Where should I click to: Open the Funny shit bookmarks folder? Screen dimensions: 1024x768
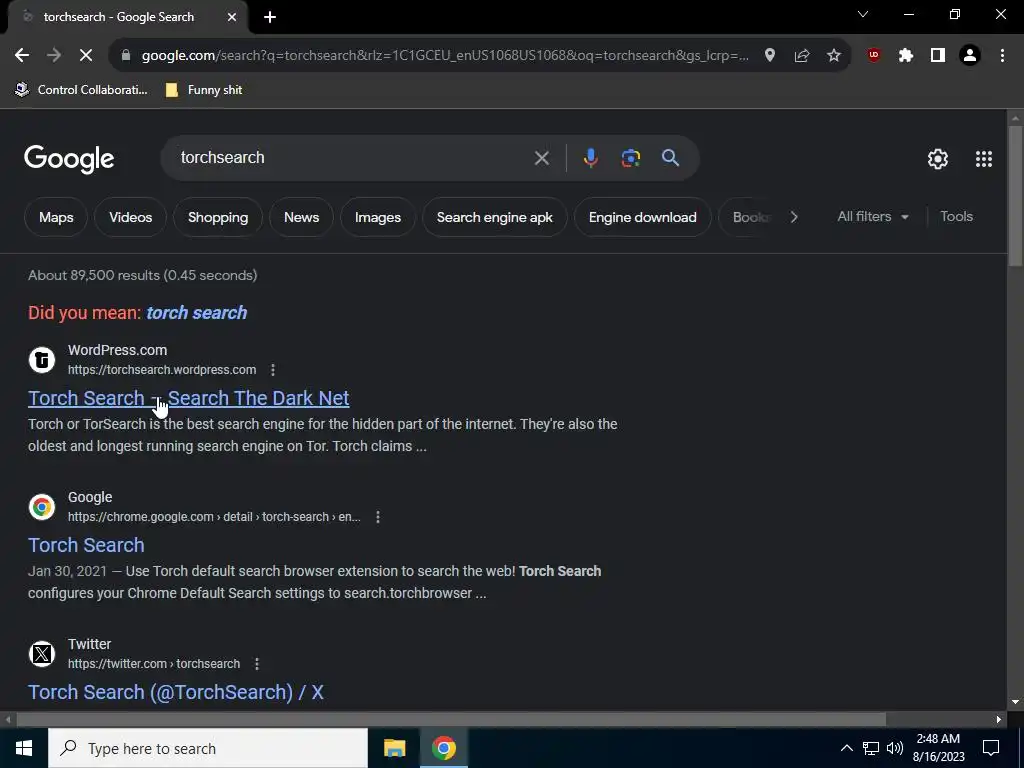[204, 90]
